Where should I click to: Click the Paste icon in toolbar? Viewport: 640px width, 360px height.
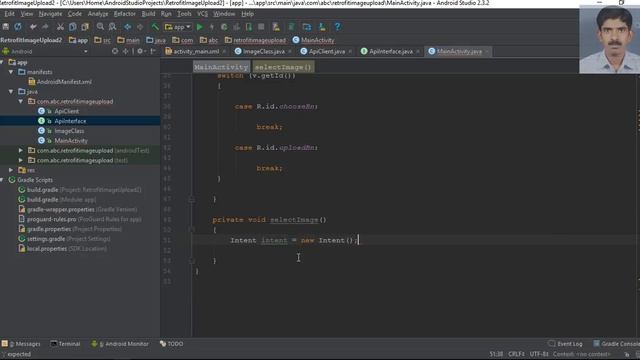85,27
